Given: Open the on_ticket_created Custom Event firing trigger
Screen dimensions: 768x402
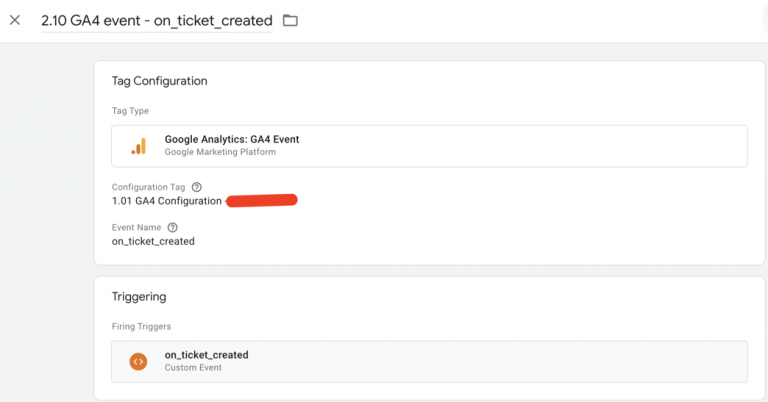Looking at the screenshot, I should pyautogui.click(x=429, y=361).
